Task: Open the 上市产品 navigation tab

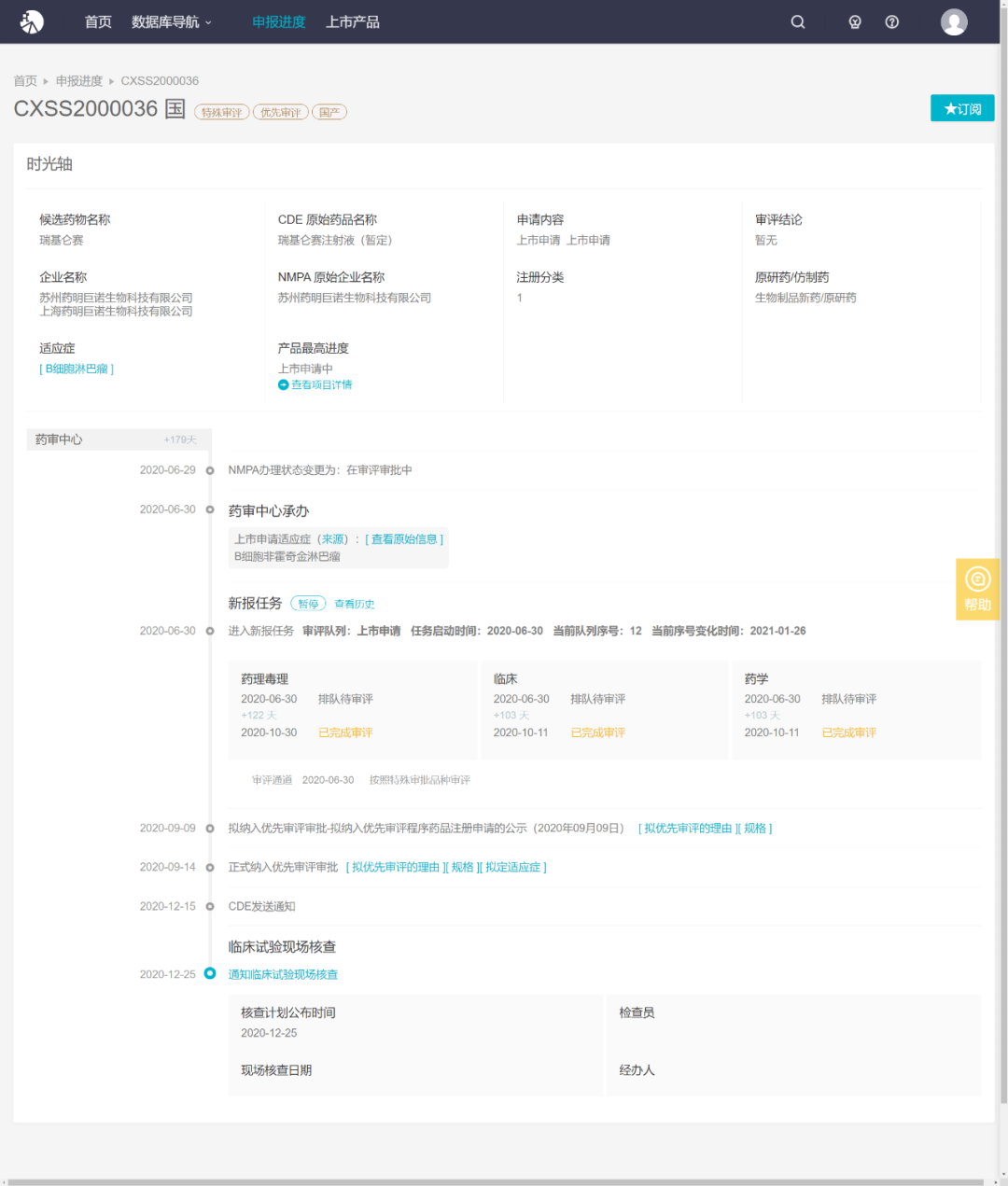Action: [353, 21]
